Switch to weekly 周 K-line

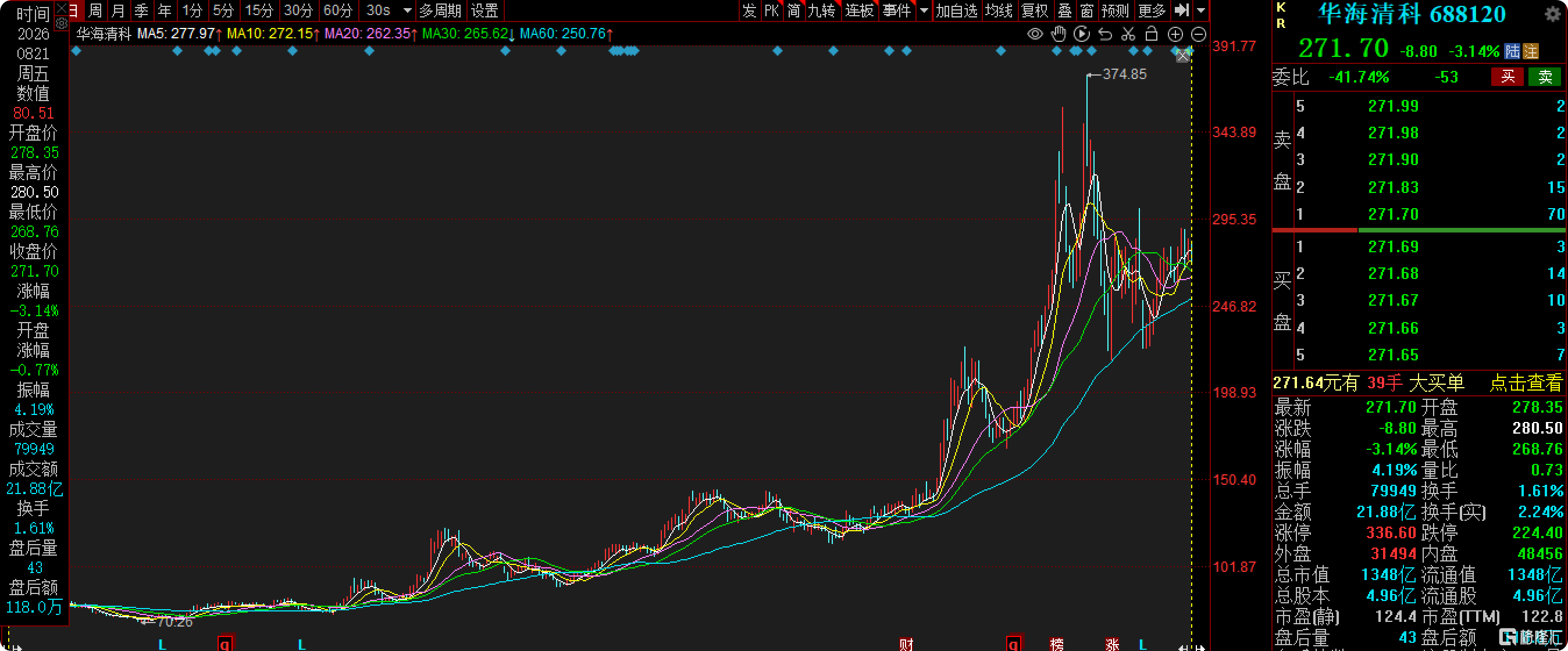point(95,10)
